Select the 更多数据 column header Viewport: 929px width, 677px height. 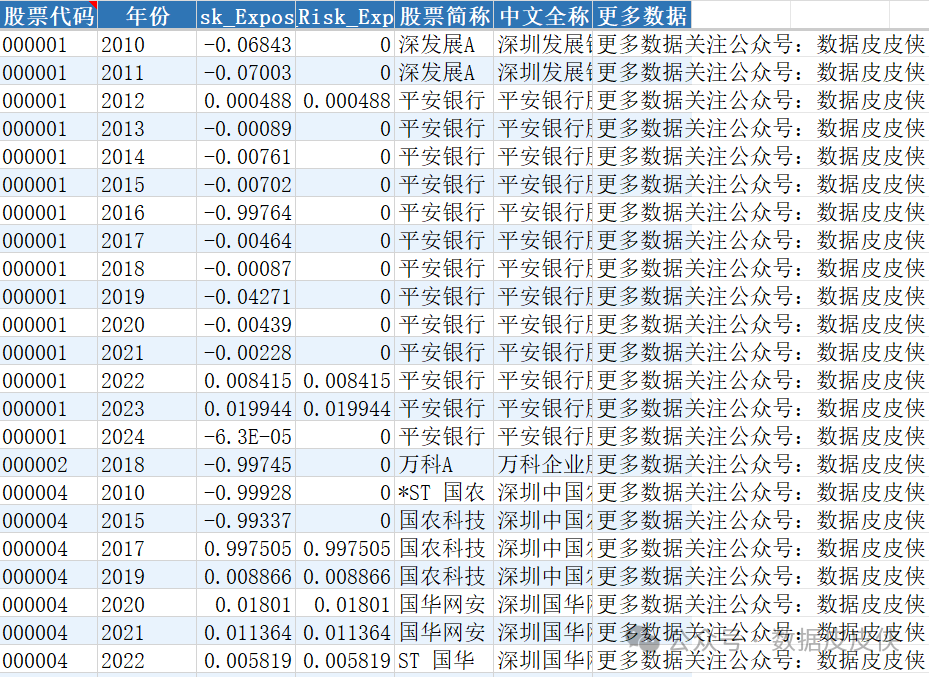click(x=642, y=15)
